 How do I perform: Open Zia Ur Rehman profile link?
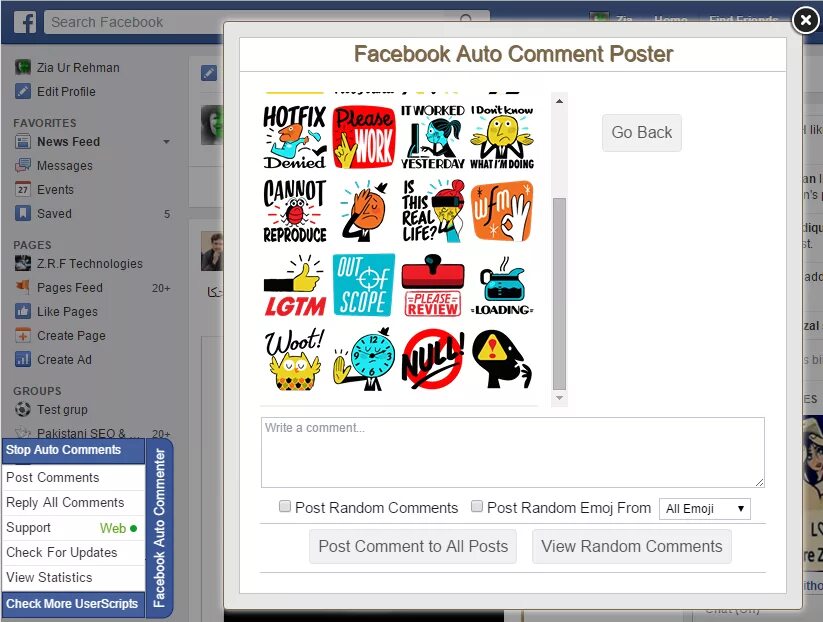[x=78, y=68]
